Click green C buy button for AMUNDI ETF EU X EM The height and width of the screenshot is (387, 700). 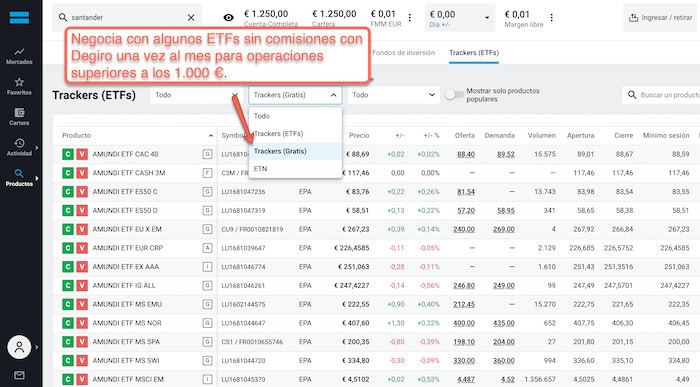pos(68,229)
